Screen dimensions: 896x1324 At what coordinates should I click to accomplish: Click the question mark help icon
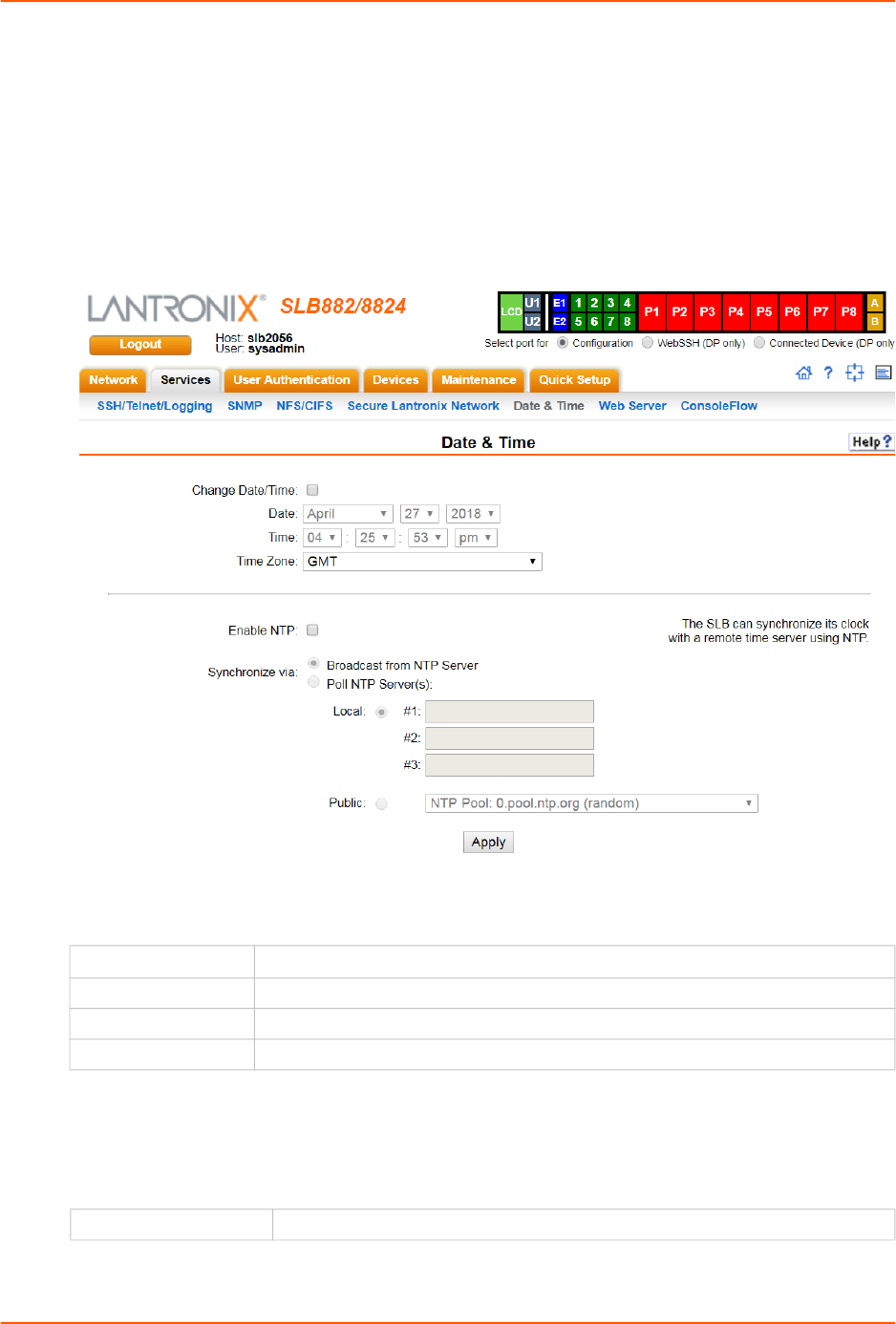click(x=828, y=374)
